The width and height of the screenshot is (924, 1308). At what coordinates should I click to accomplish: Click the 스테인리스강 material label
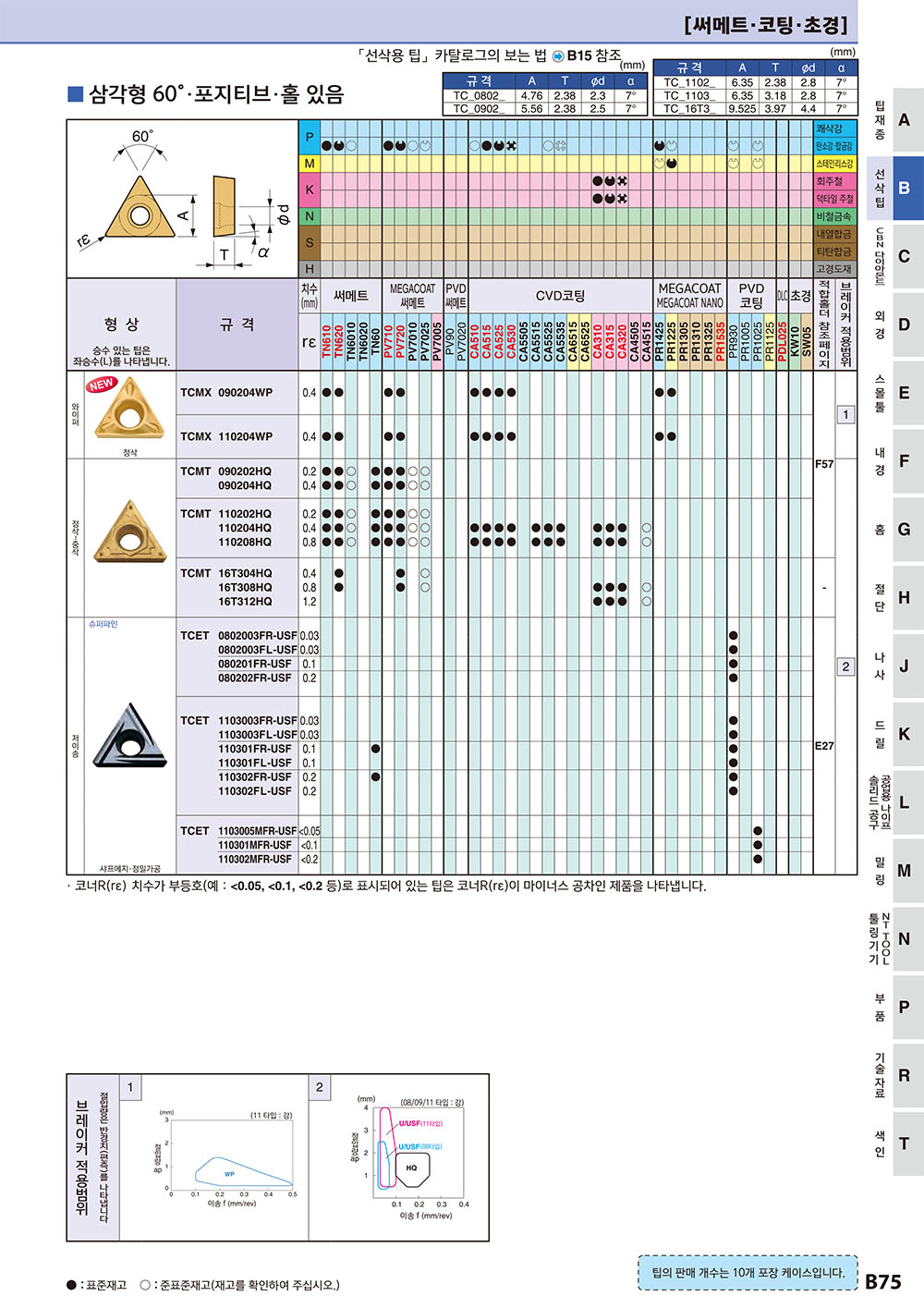tap(834, 164)
